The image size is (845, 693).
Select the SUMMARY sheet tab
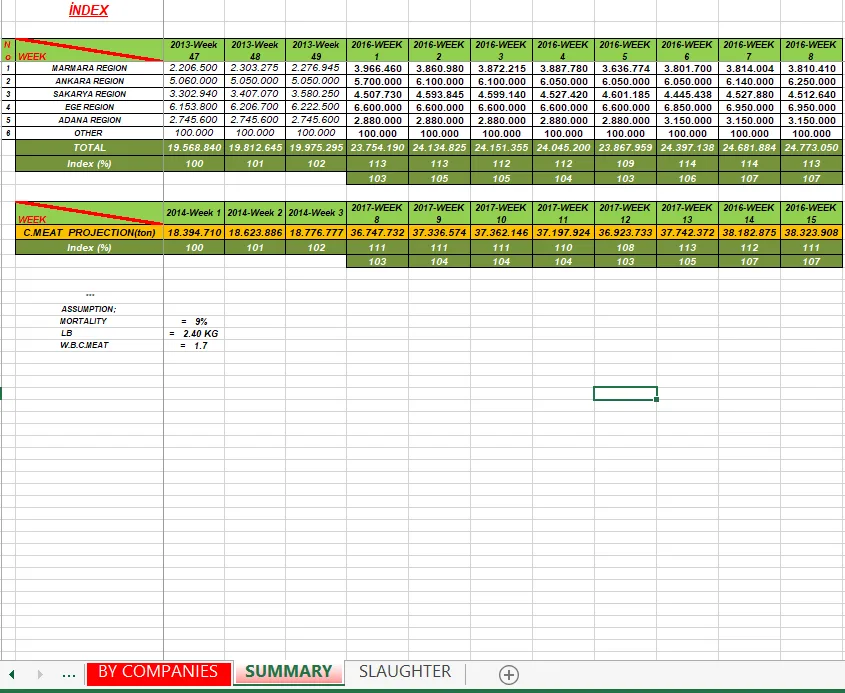pos(288,672)
